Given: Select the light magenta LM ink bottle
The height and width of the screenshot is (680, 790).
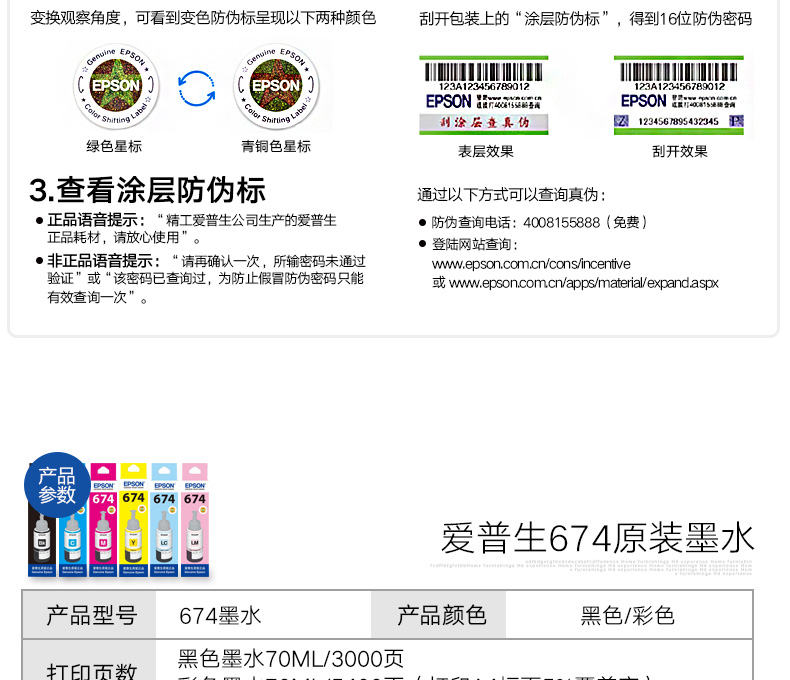Looking at the screenshot, I should [195, 520].
